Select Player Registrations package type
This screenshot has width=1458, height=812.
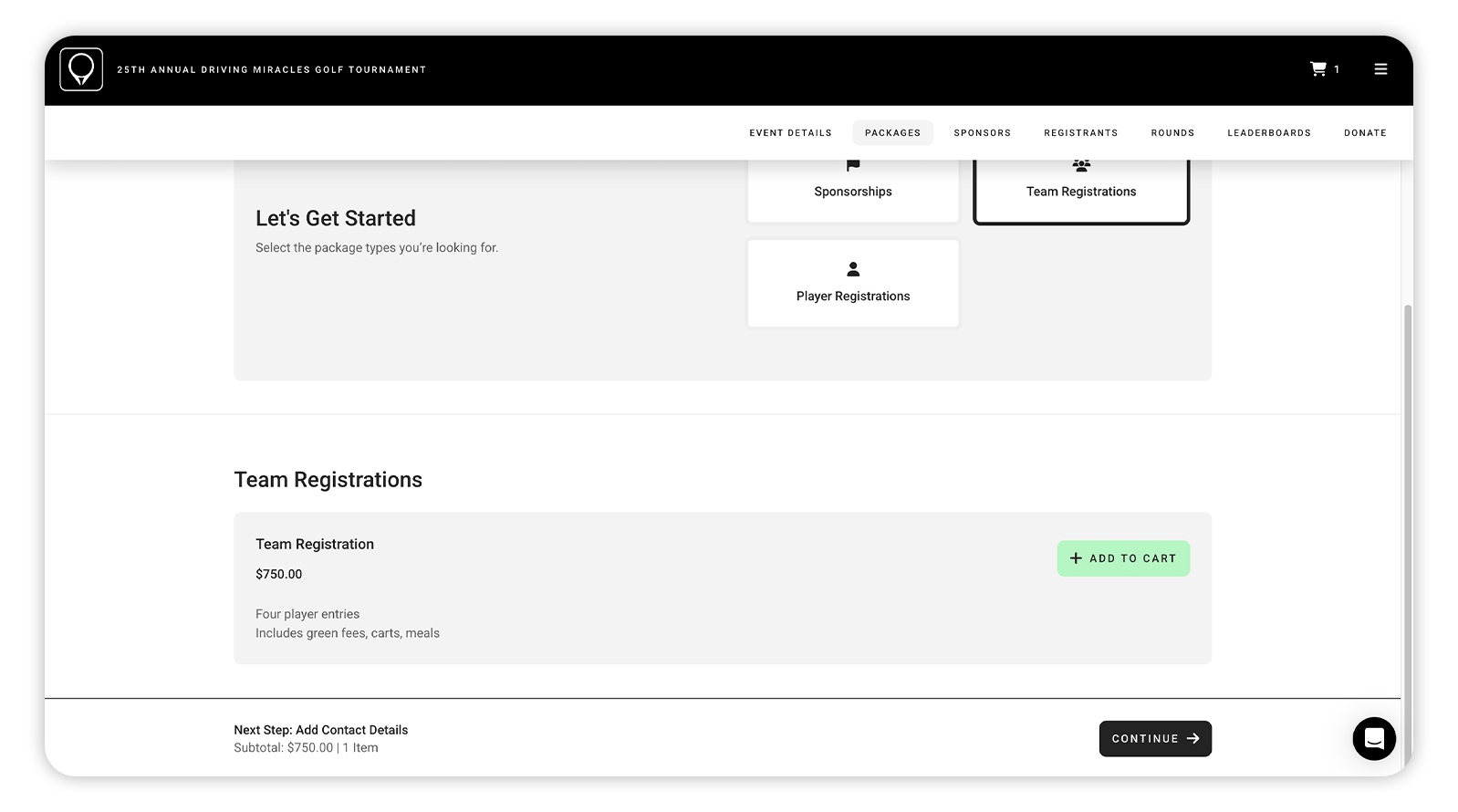point(853,283)
